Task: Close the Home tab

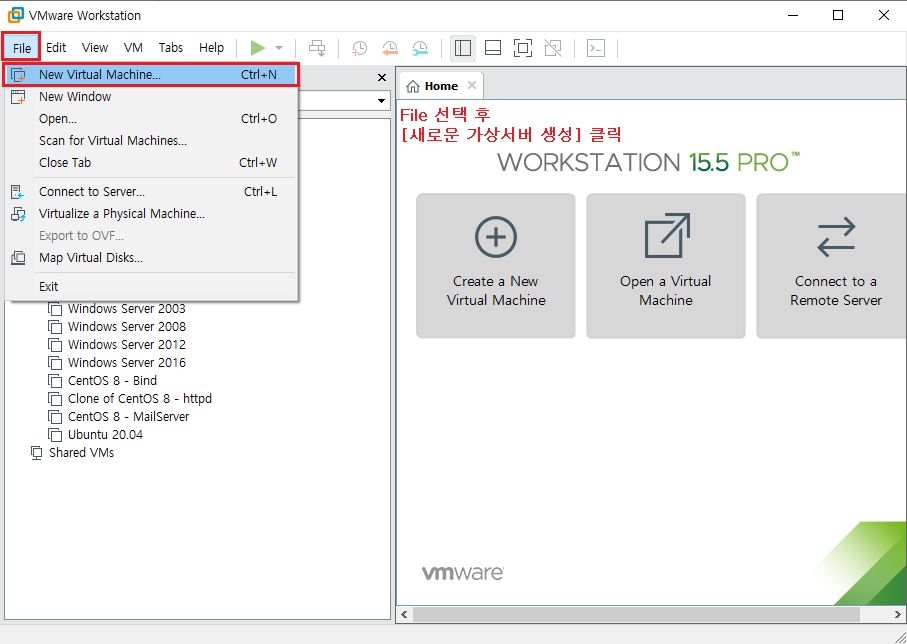Action: pos(472,86)
